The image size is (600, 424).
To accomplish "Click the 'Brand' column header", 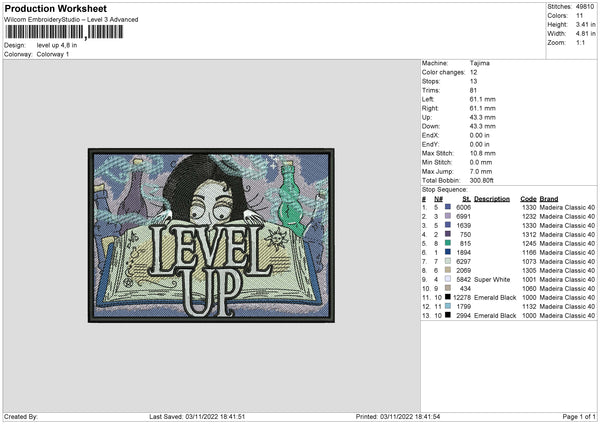I will pyautogui.click(x=549, y=199).
